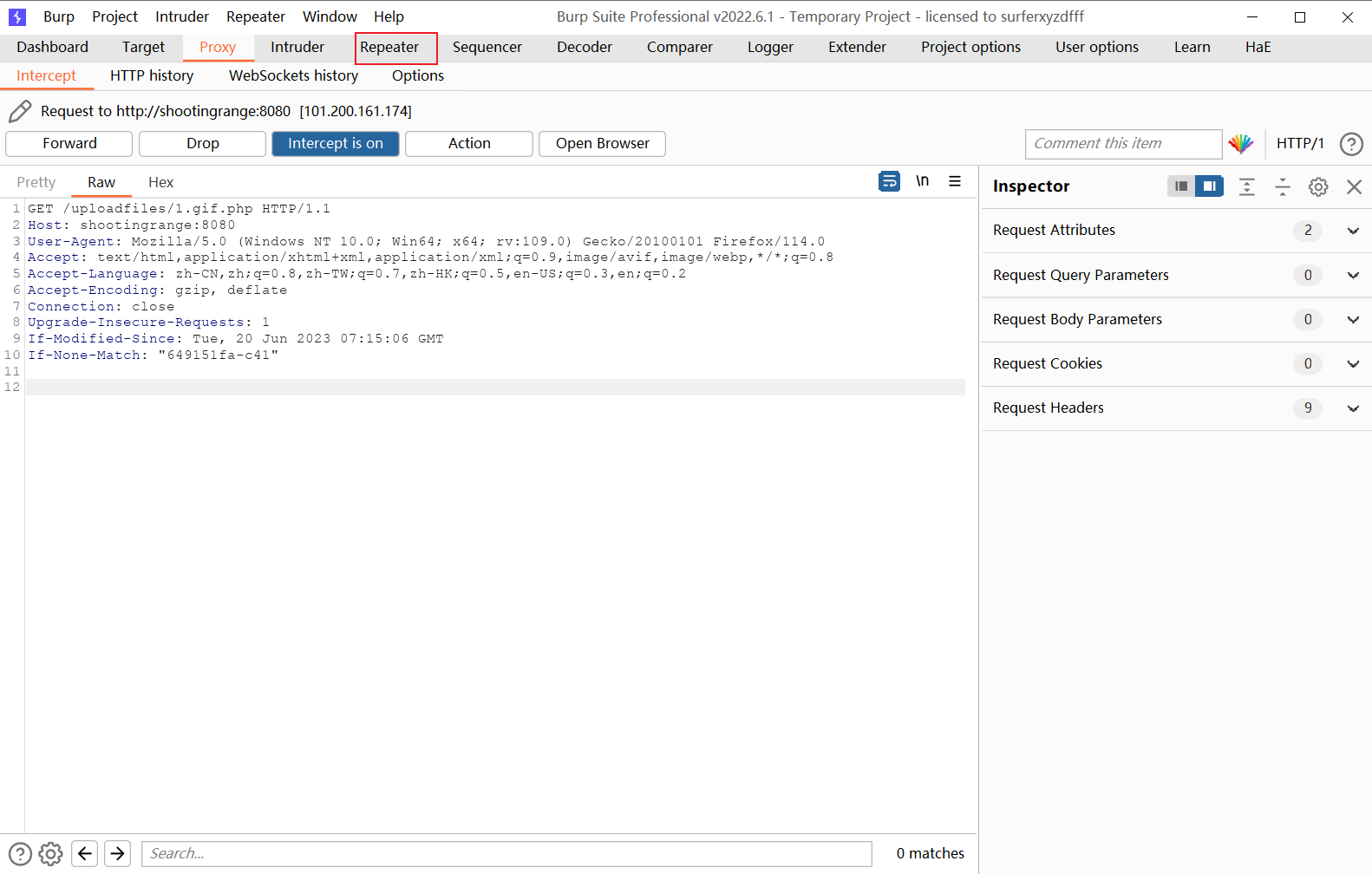Switch to the Intruder tool tab
1372x874 pixels.
297,48
